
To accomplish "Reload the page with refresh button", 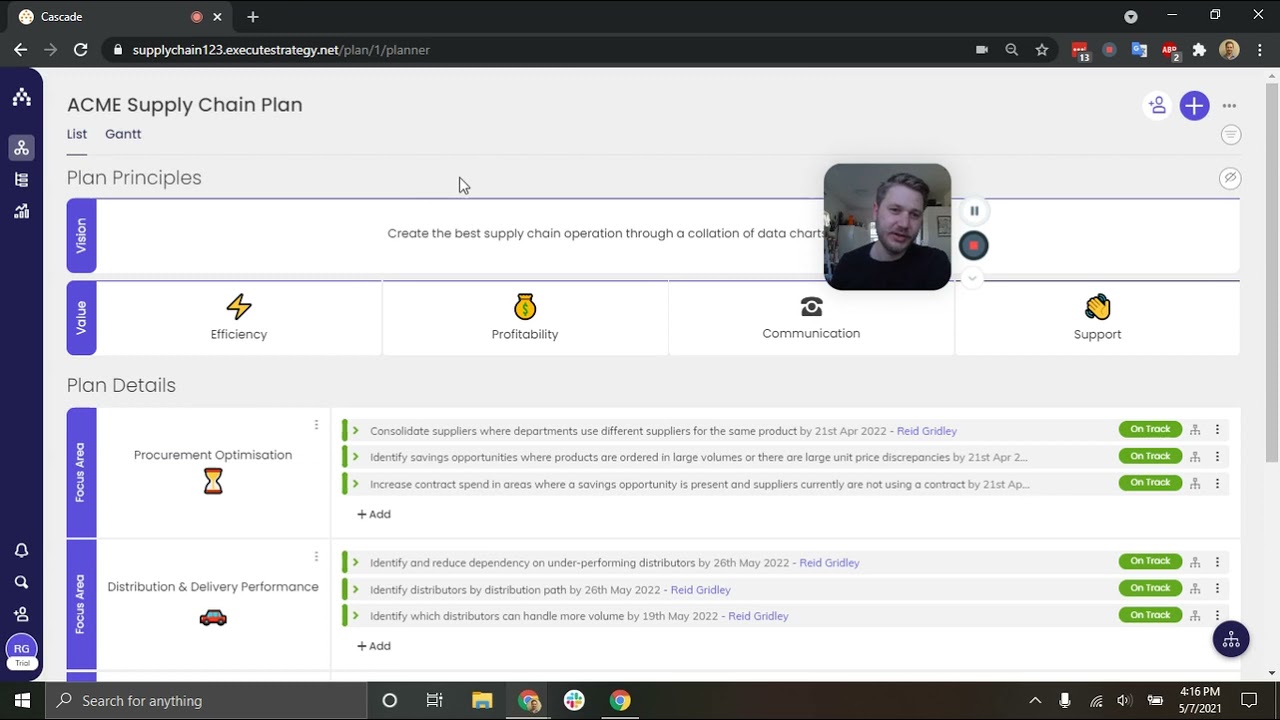I will point(81,50).
